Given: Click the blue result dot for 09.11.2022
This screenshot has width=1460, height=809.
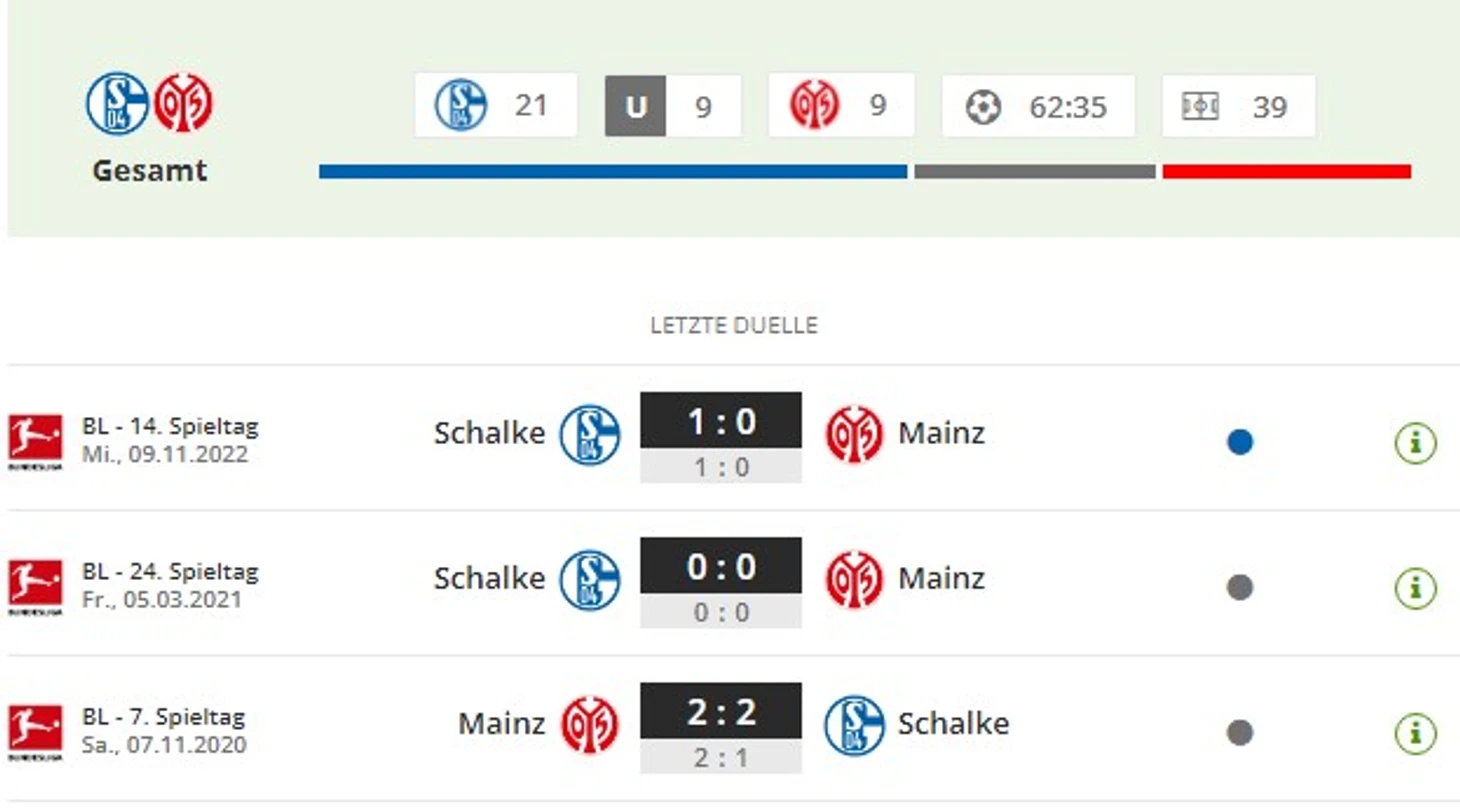Looking at the screenshot, I should (x=1240, y=442).
